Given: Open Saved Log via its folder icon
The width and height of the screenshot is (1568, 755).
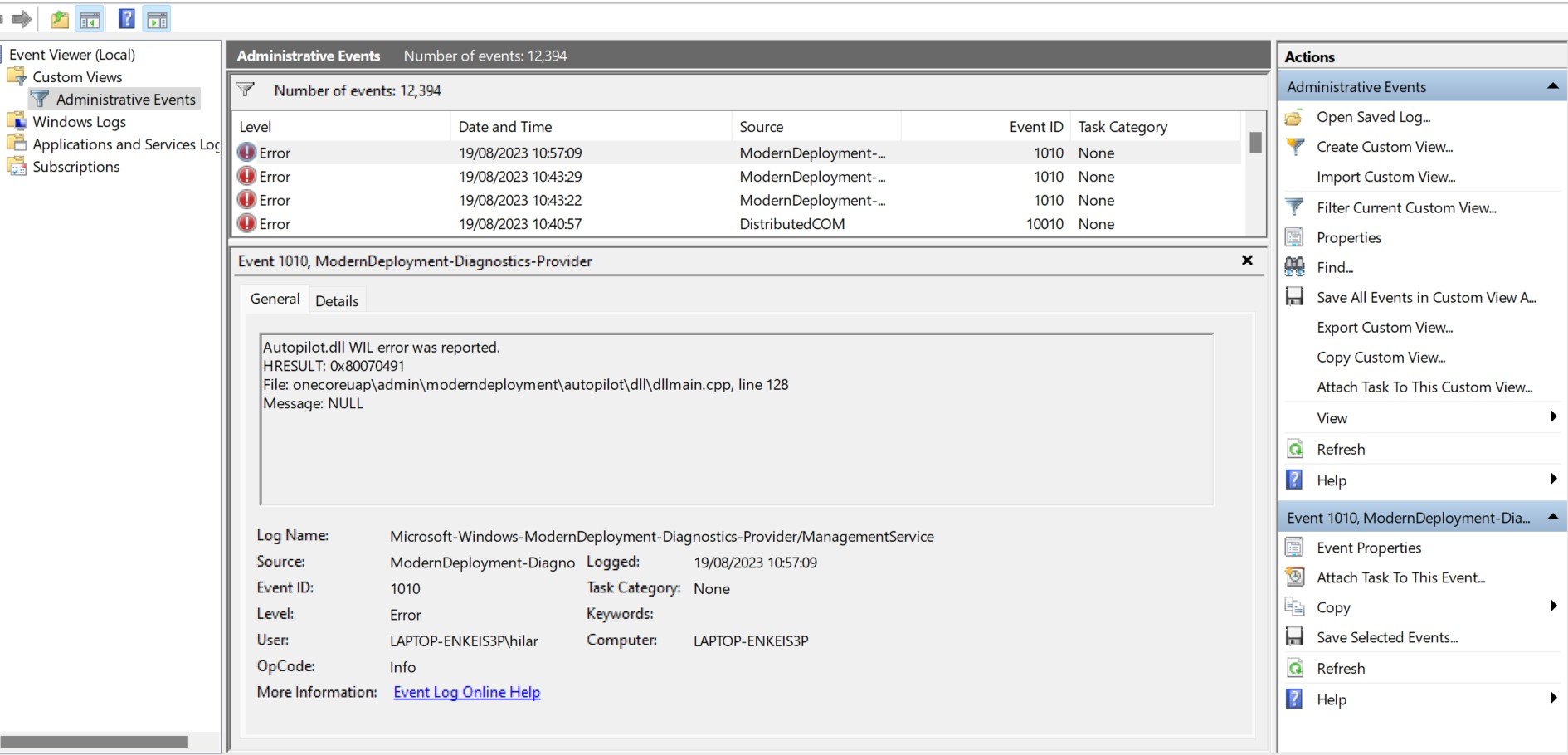Looking at the screenshot, I should (x=1294, y=116).
